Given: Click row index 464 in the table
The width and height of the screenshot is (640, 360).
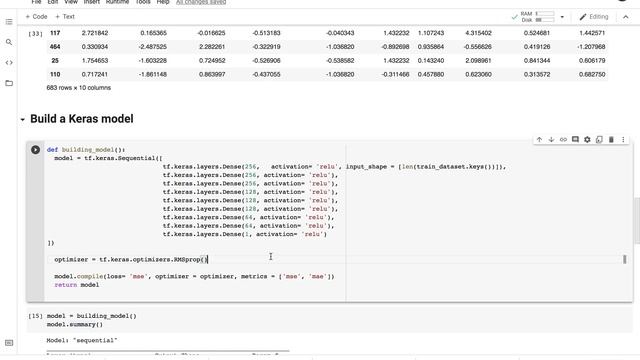Looking at the screenshot, I should click(55, 47).
